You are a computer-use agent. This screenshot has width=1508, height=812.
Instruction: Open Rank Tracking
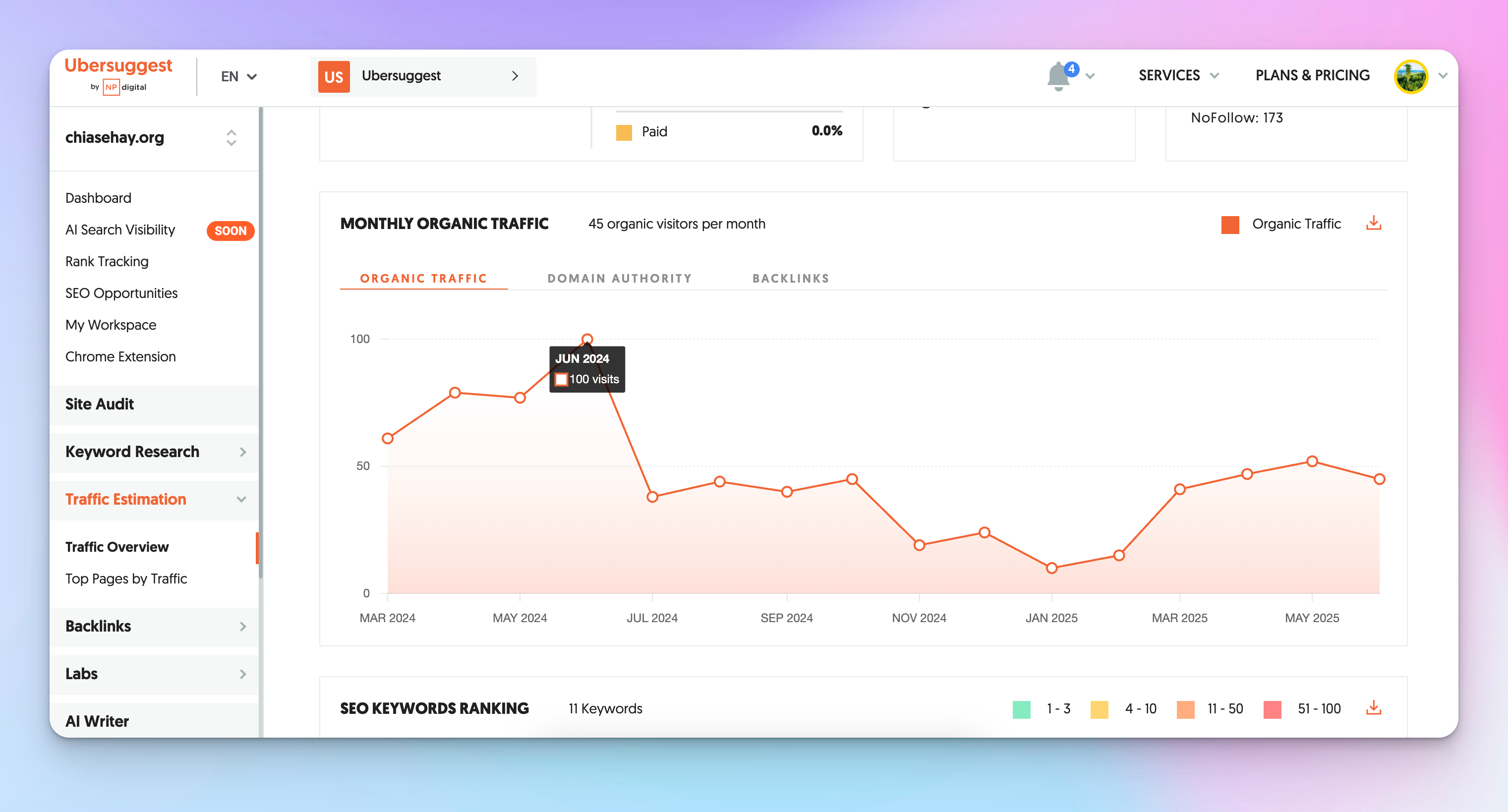[x=107, y=262]
